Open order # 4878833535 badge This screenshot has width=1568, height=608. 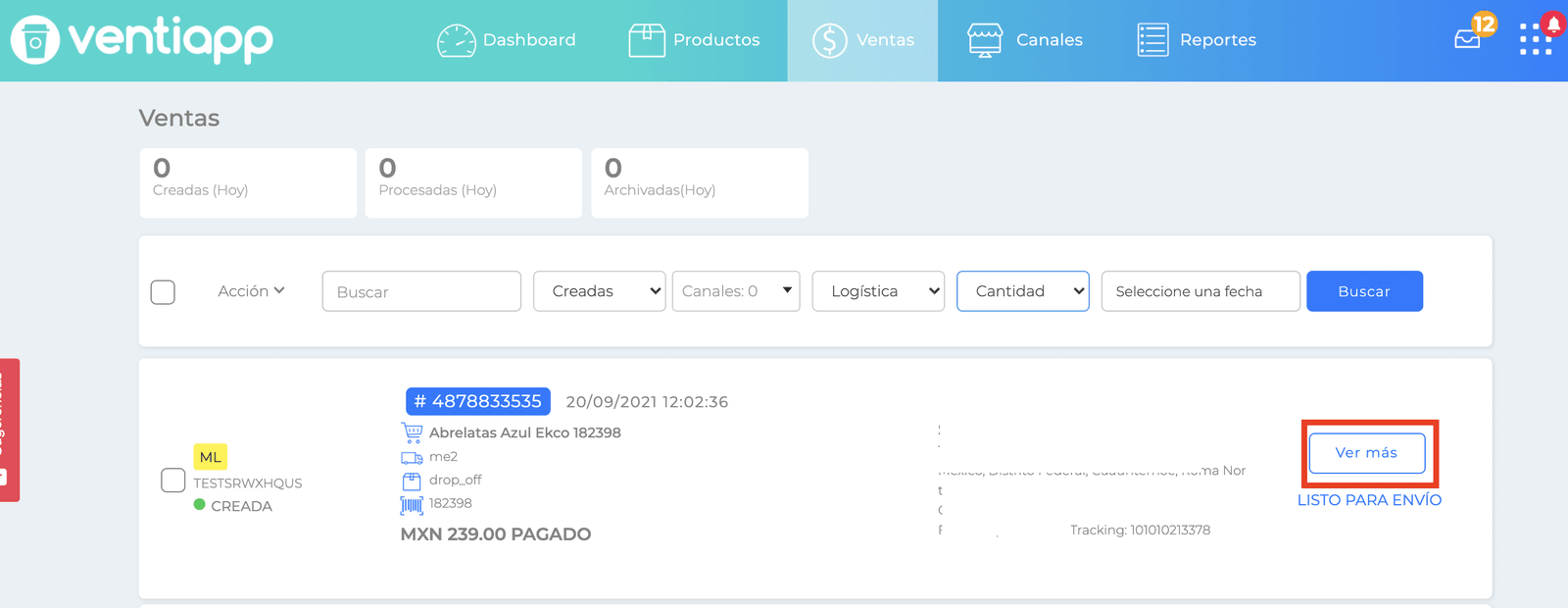(x=478, y=401)
